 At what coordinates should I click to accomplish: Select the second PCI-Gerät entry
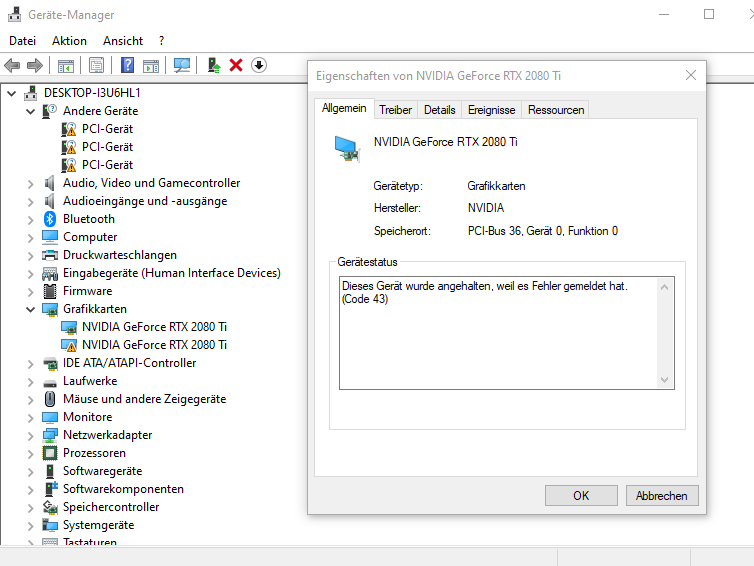pos(107,147)
